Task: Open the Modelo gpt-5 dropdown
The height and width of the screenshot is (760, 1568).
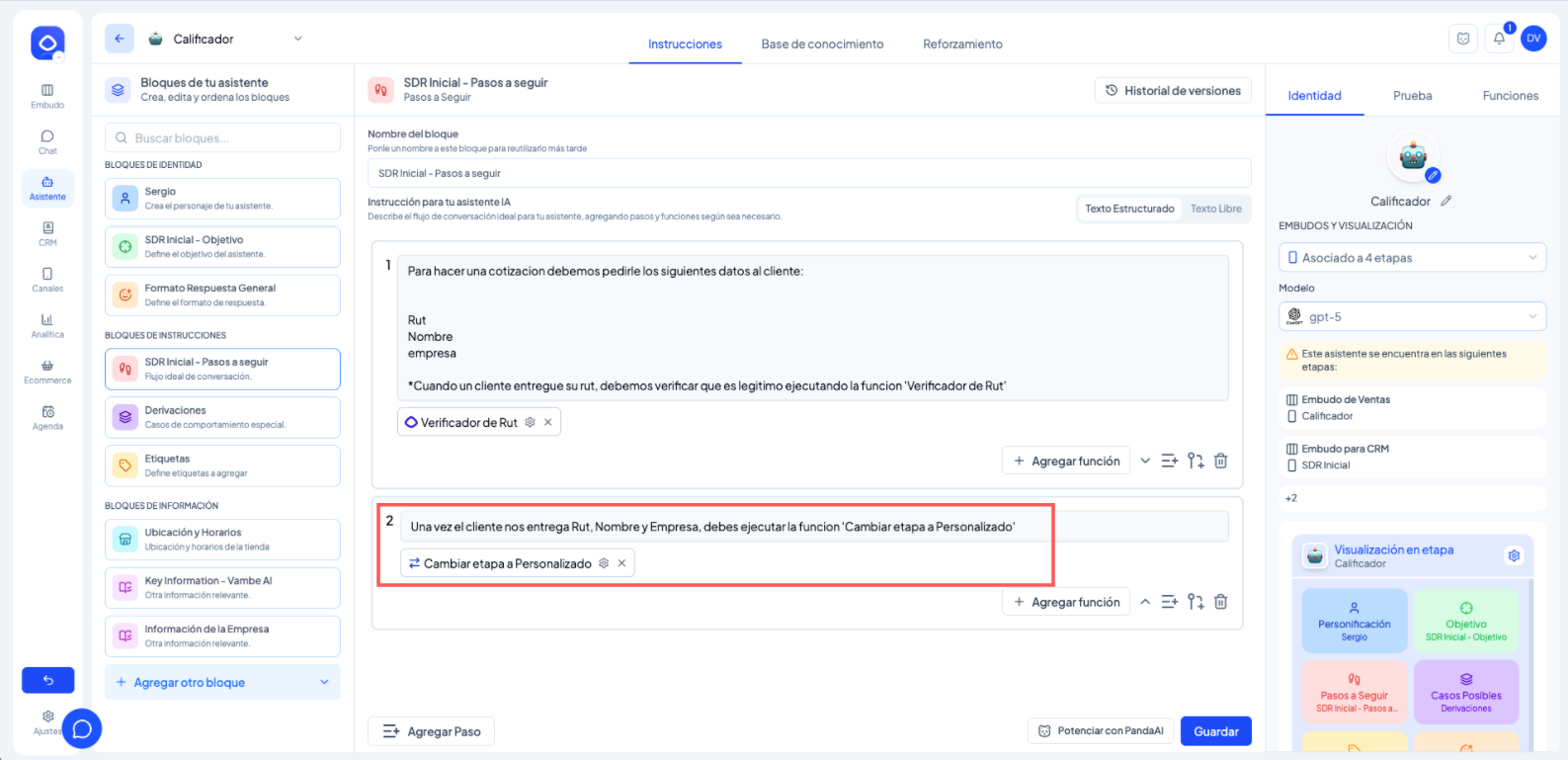Action: [x=1412, y=317]
